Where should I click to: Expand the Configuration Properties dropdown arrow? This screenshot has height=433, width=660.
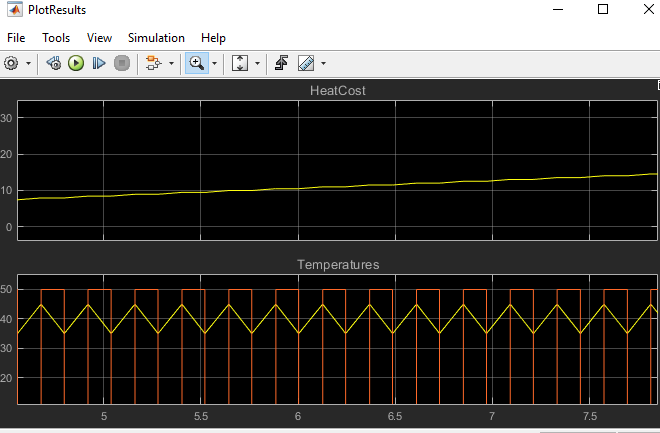pos(28,64)
